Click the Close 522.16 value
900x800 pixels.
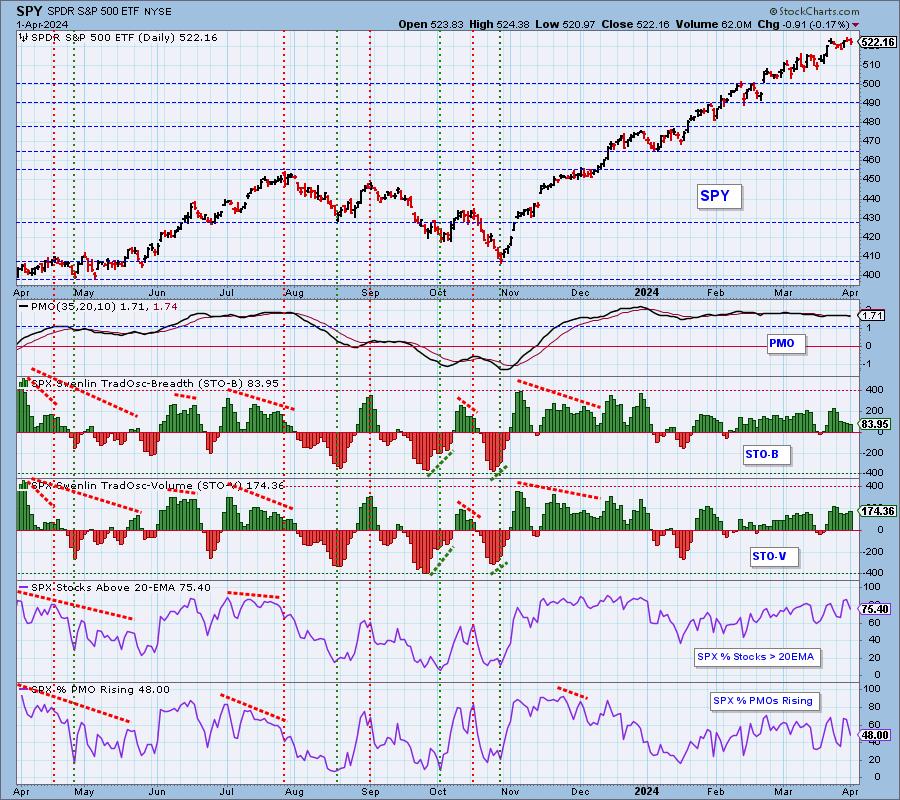tap(635, 24)
